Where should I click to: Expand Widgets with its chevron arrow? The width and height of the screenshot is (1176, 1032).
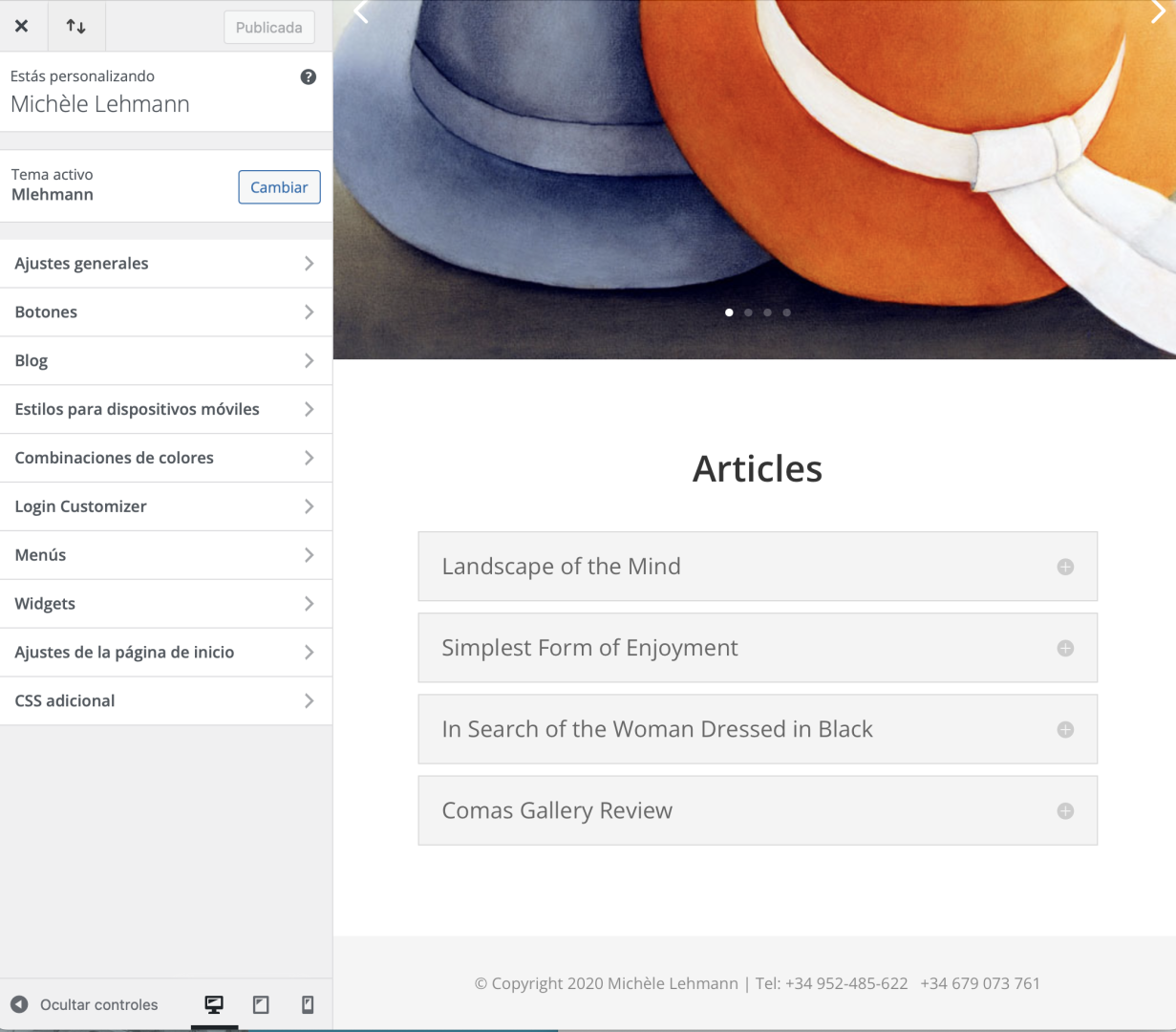pyautogui.click(x=309, y=604)
